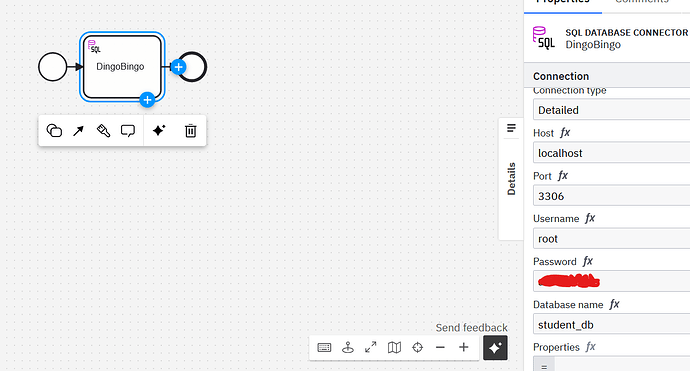The height and width of the screenshot is (371, 690).
Task: Reset the viewport with crosshair icon
Action: coord(418,348)
